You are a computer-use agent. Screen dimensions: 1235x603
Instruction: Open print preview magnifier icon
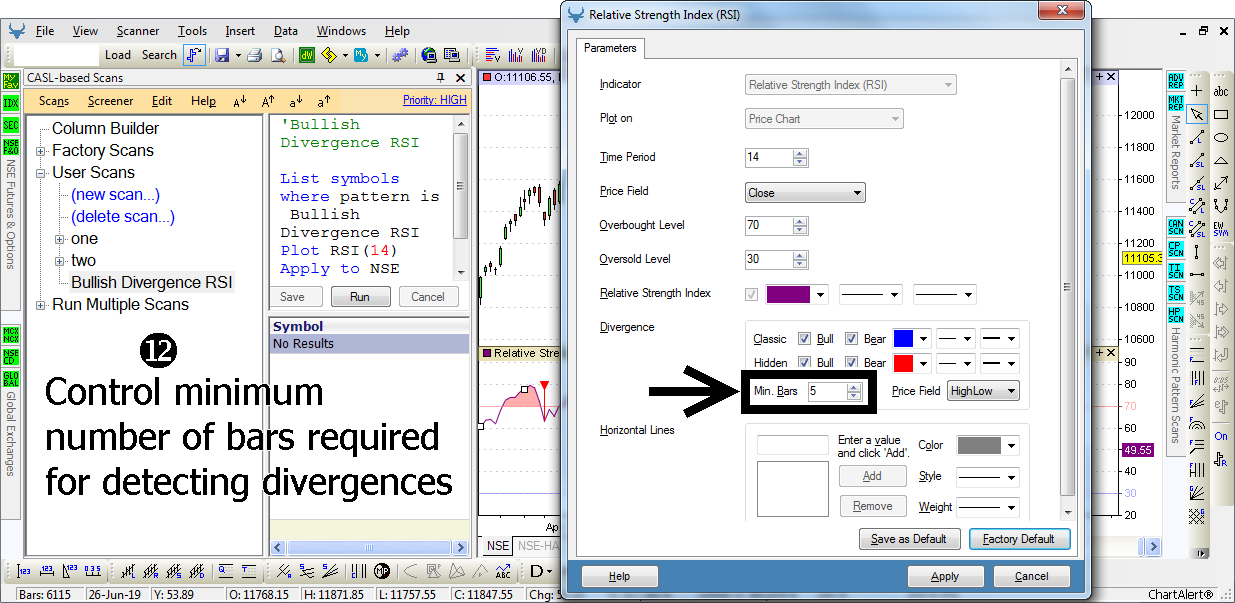[278, 55]
